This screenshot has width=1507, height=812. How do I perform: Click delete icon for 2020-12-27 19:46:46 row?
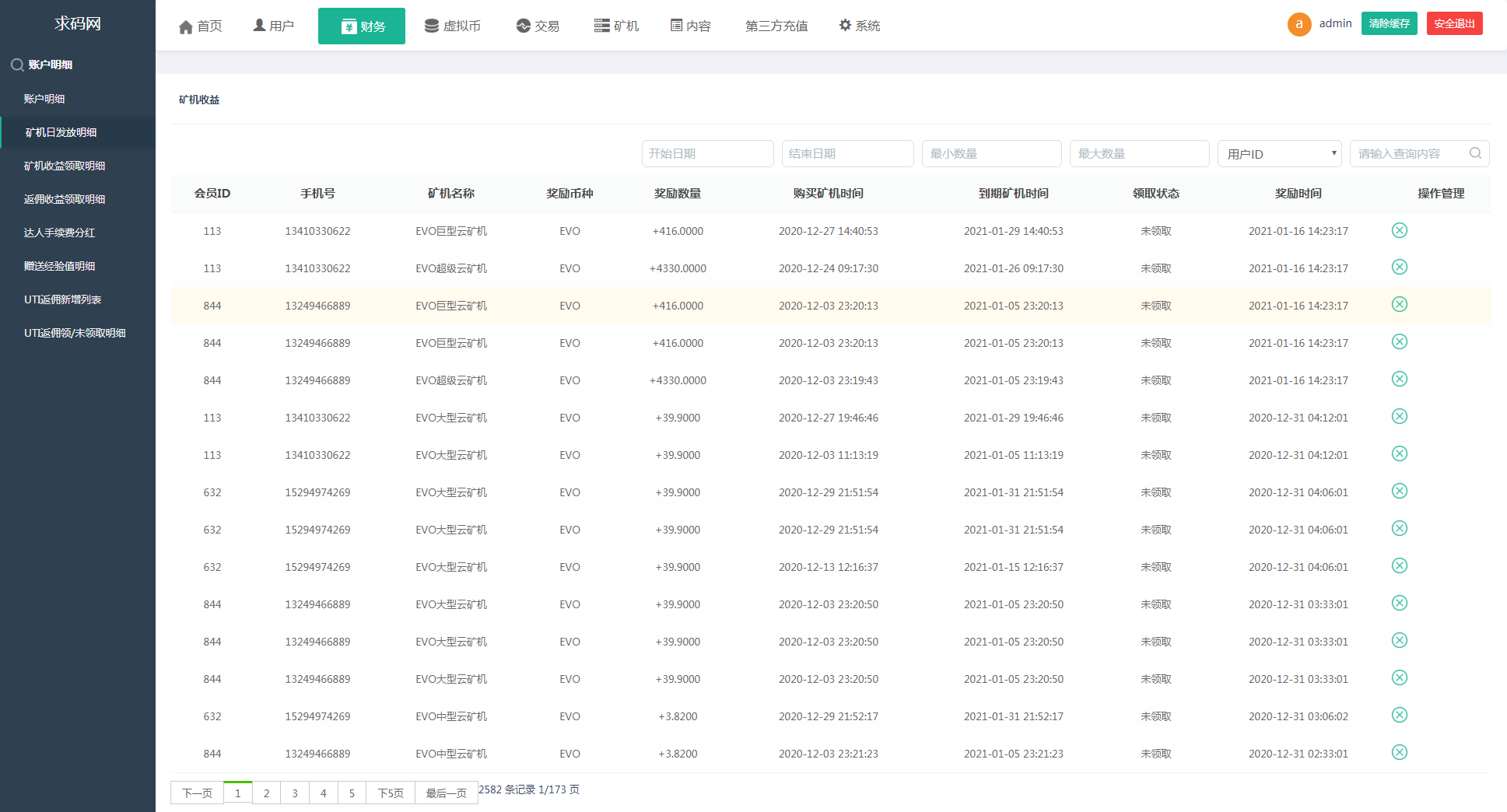pyautogui.click(x=1399, y=417)
